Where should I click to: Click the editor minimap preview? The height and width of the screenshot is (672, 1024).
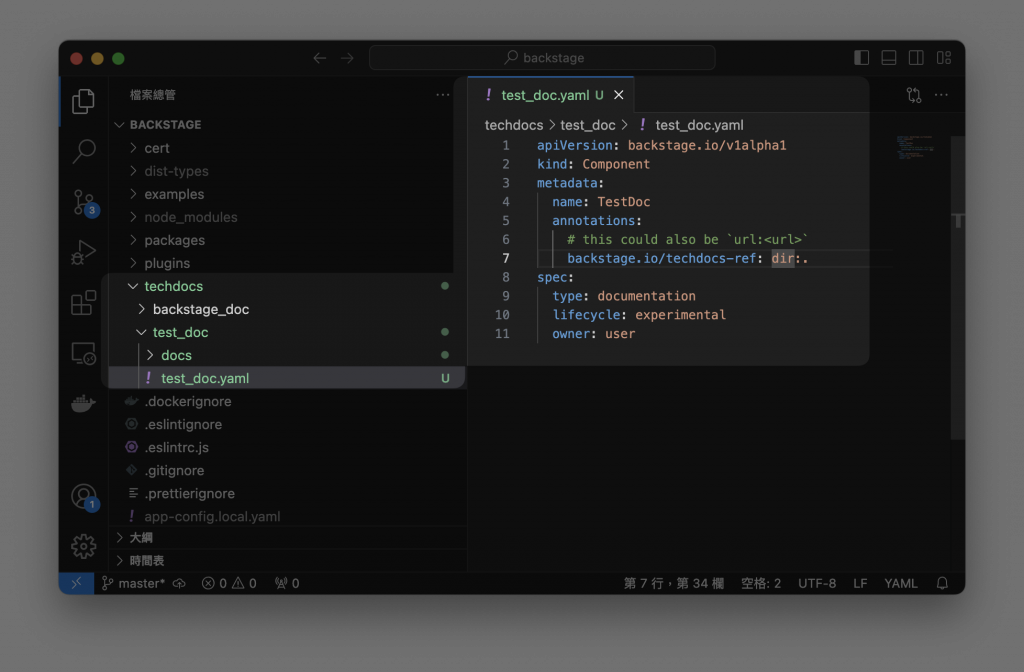(914, 148)
